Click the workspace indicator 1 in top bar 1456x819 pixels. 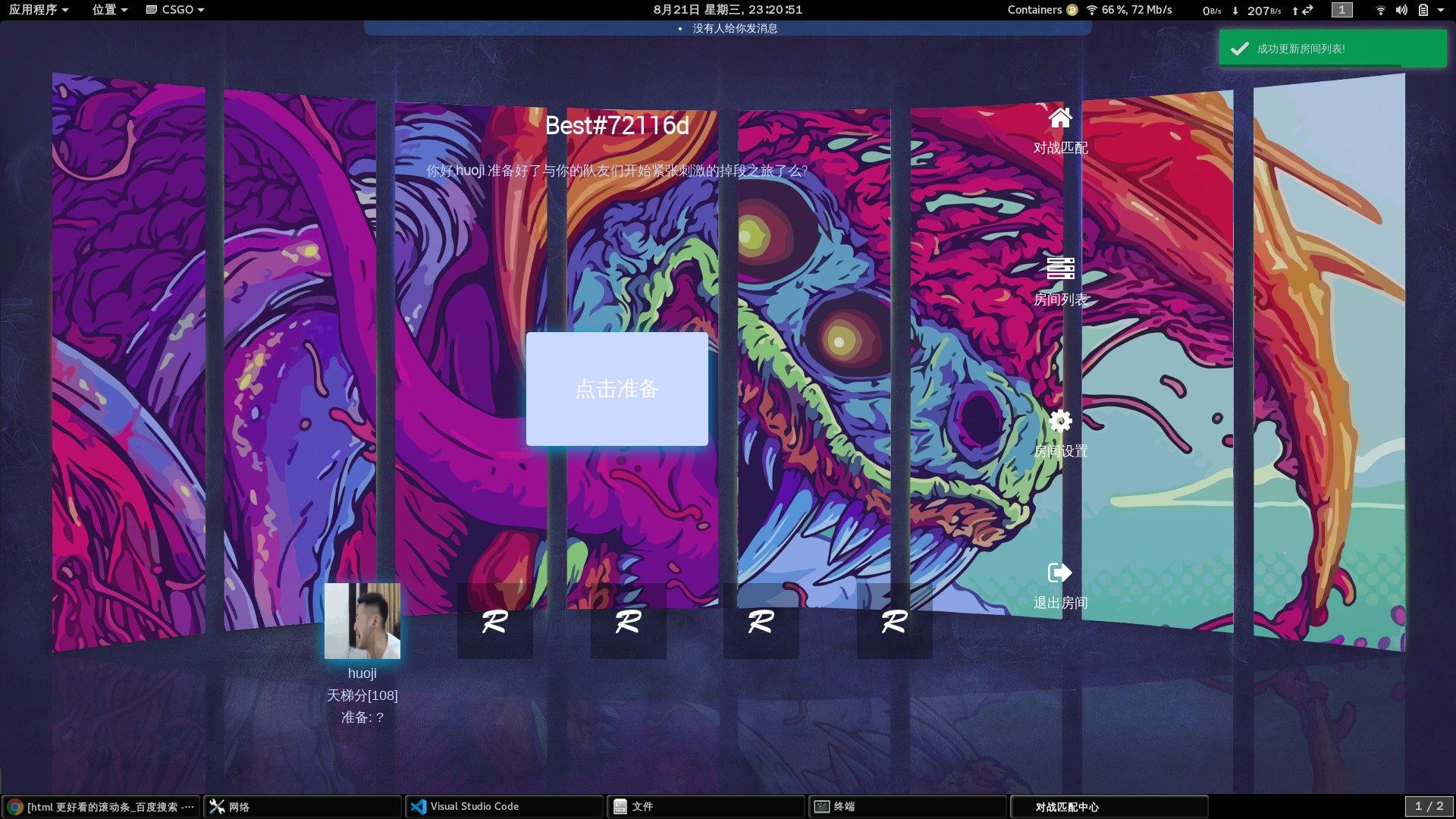(x=1341, y=10)
